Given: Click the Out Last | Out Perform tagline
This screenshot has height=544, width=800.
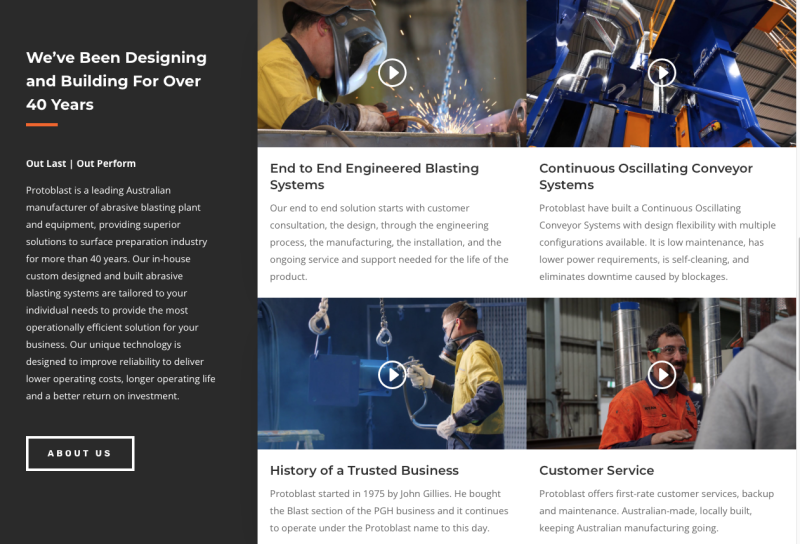Looking at the screenshot, I should [x=81, y=163].
